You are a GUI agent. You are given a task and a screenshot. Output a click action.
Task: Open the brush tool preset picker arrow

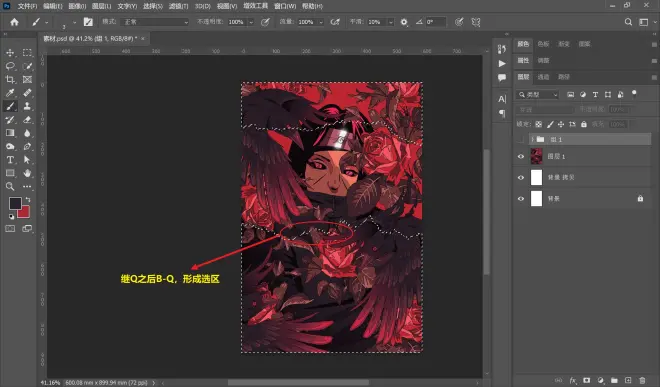pyautogui.click(x=47, y=22)
